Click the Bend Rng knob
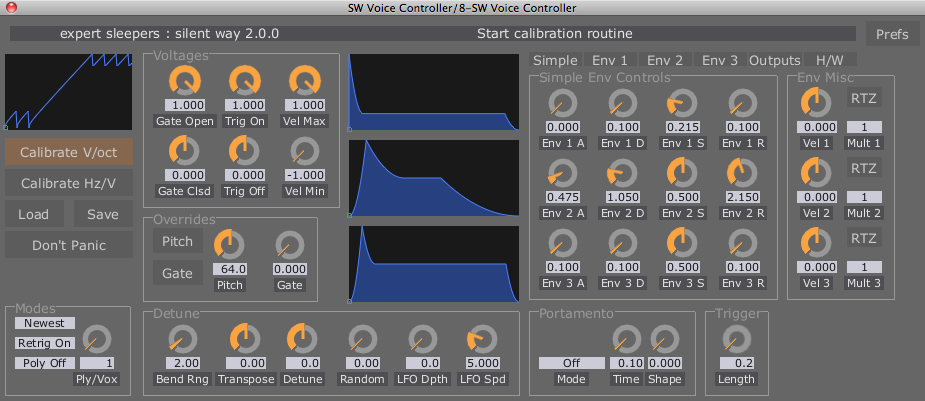The width and height of the screenshot is (925, 401). (x=182, y=338)
